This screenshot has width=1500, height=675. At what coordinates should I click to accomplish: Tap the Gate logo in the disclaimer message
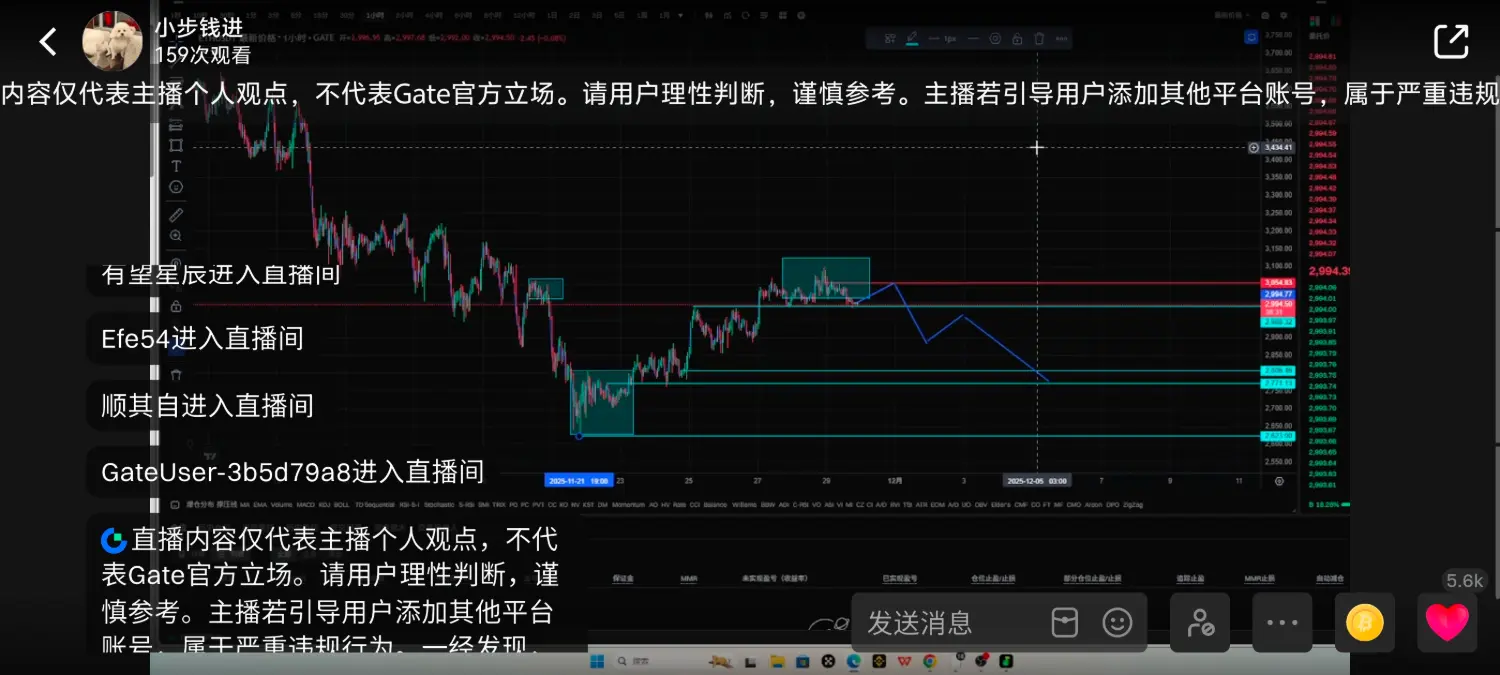click(114, 540)
